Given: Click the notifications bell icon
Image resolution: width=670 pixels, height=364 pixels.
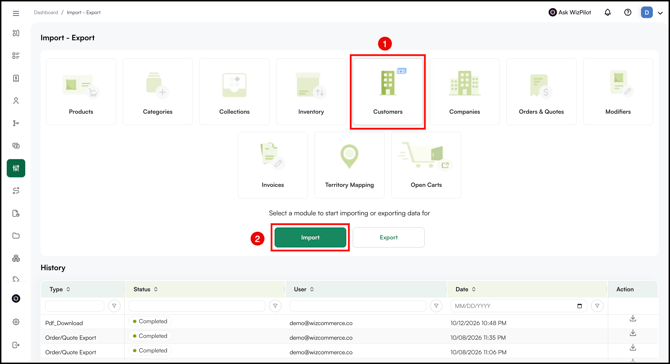Looking at the screenshot, I should [607, 12].
